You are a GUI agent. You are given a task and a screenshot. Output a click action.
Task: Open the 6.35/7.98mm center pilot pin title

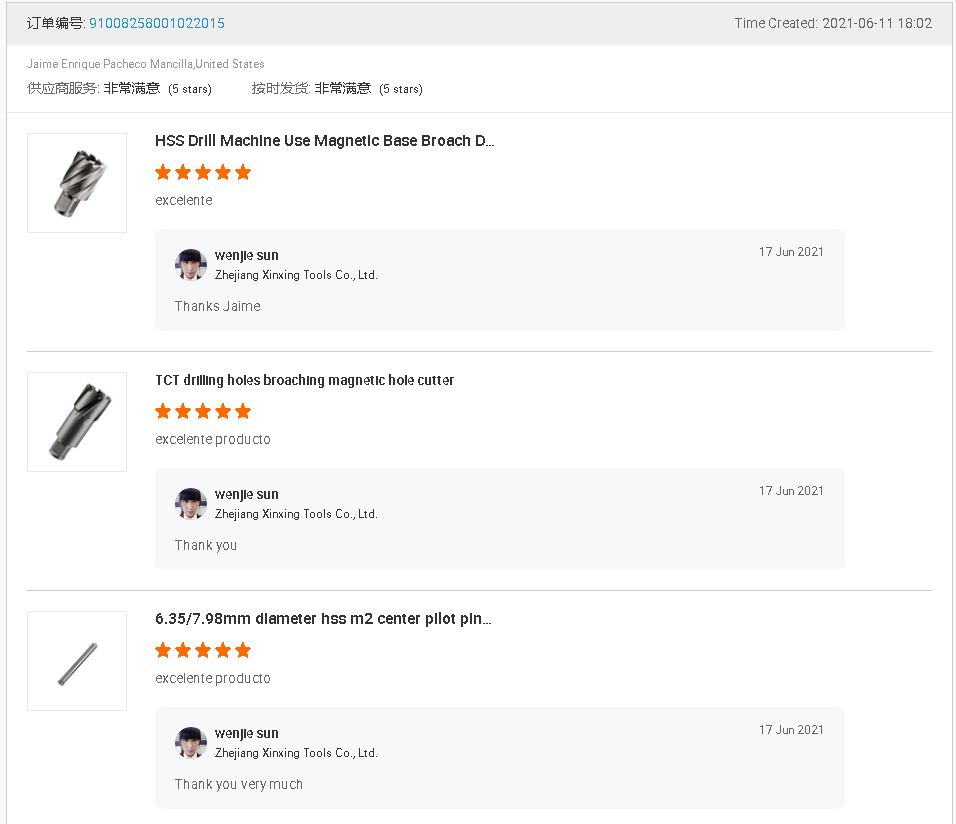(323, 619)
